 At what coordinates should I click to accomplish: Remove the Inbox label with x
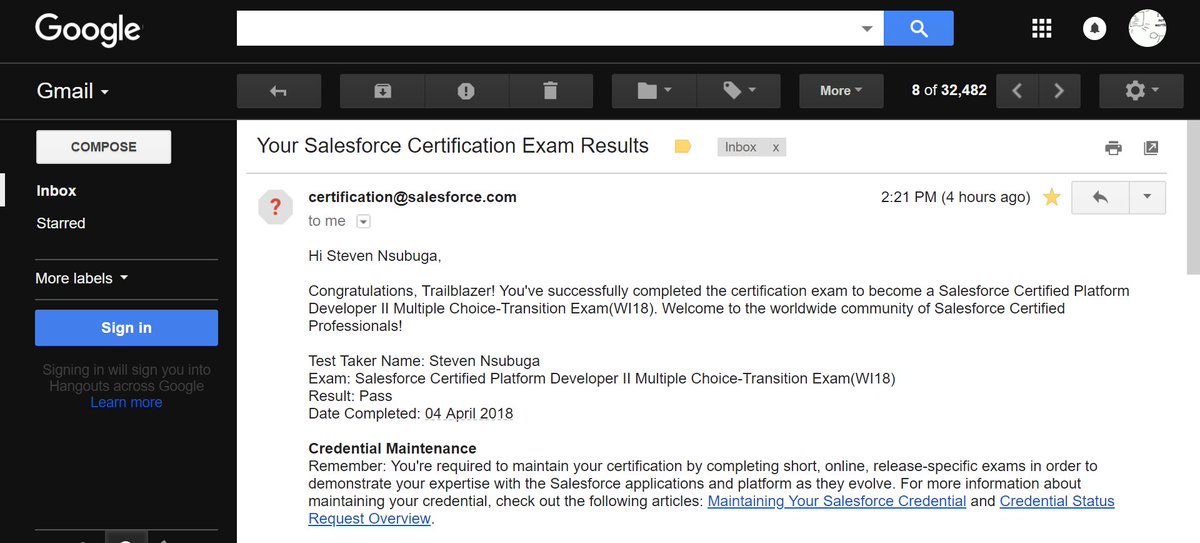click(775, 147)
